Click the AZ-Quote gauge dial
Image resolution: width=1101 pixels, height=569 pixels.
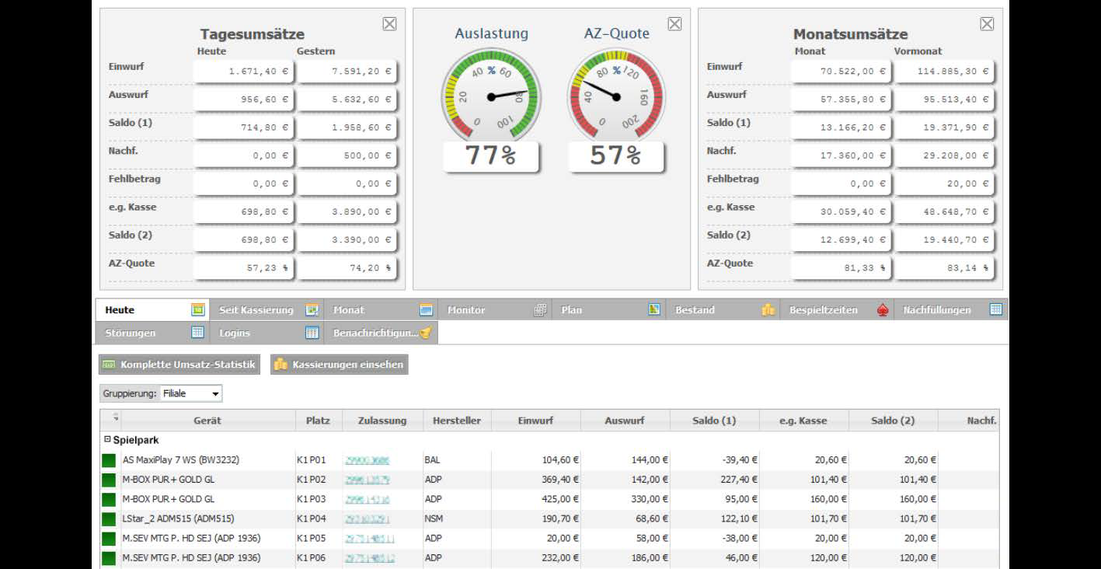[616, 95]
